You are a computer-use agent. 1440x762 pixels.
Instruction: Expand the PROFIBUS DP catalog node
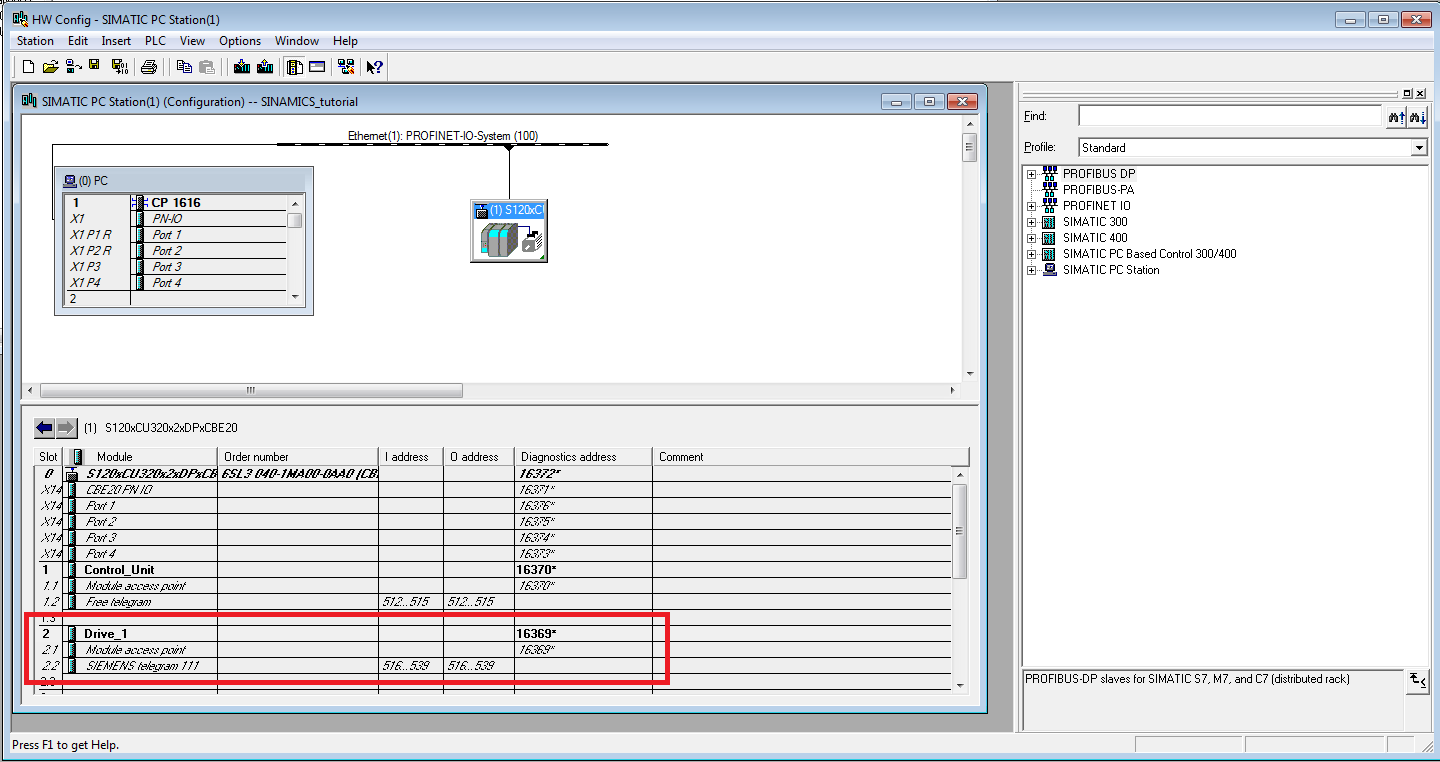pyautogui.click(x=1031, y=174)
